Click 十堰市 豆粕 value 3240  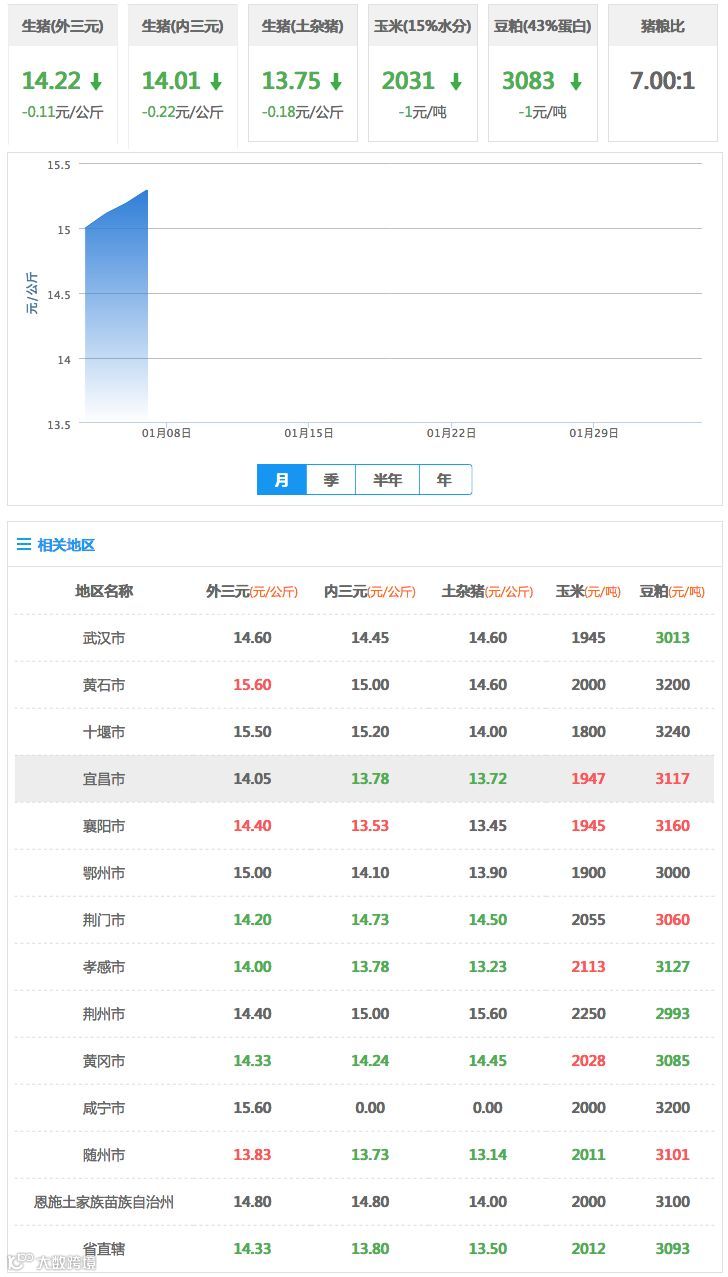point(673,732)
